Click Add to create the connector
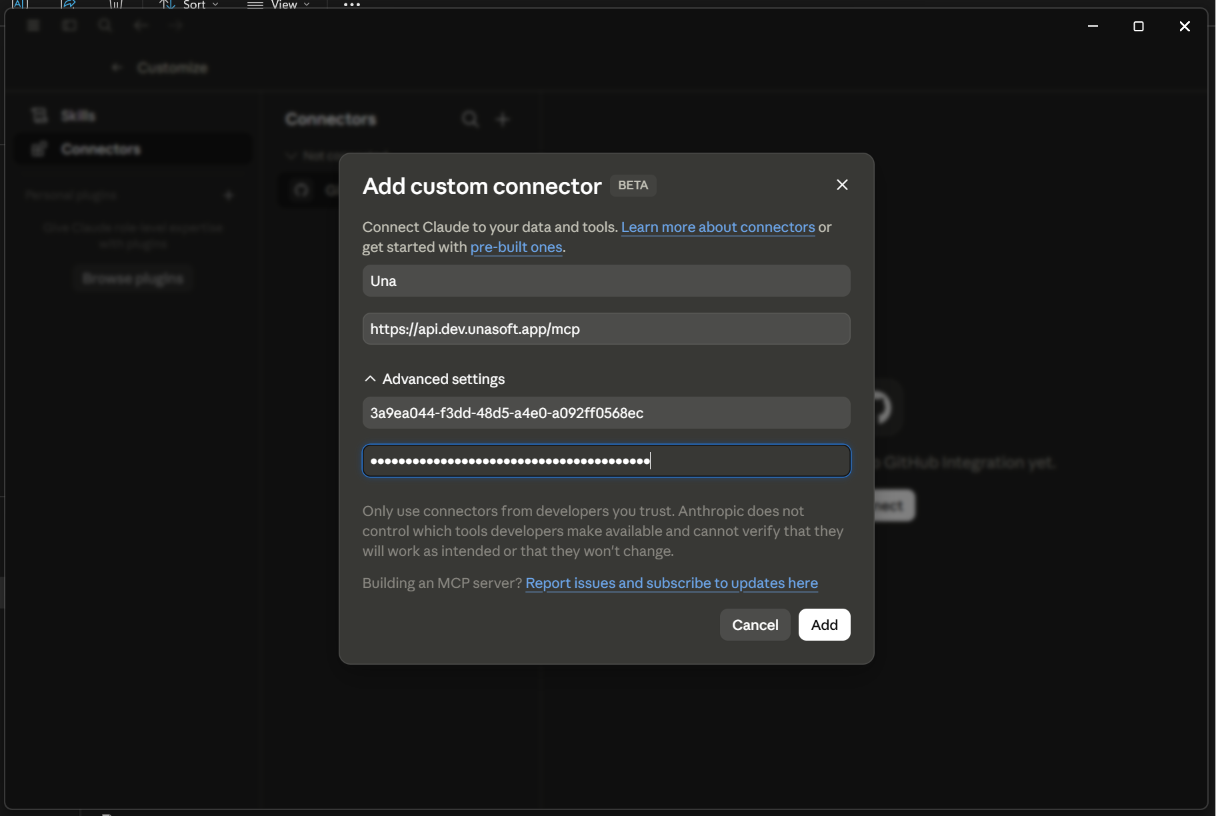 point(824,625)
